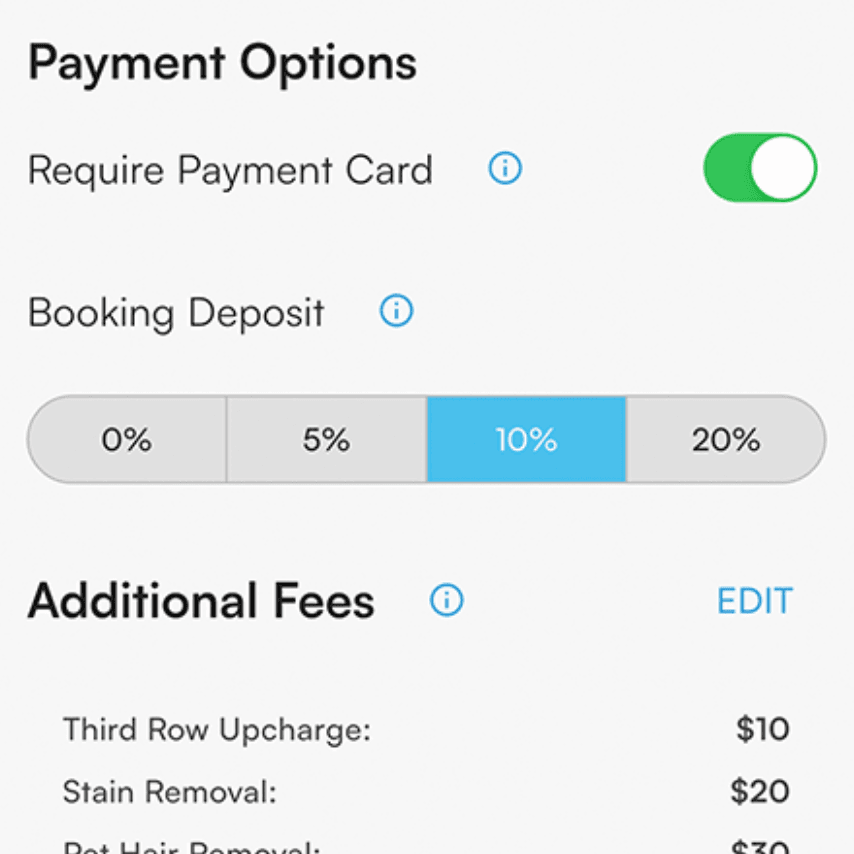
Task: Click EDIT next to Additional Fees
Action: (755, 601)
